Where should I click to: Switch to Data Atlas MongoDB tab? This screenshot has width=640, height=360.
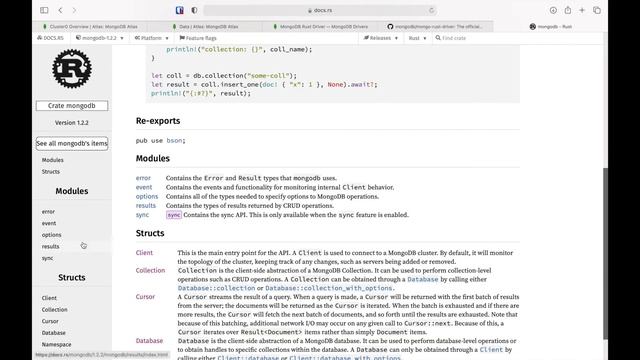[x=206, y=27]
